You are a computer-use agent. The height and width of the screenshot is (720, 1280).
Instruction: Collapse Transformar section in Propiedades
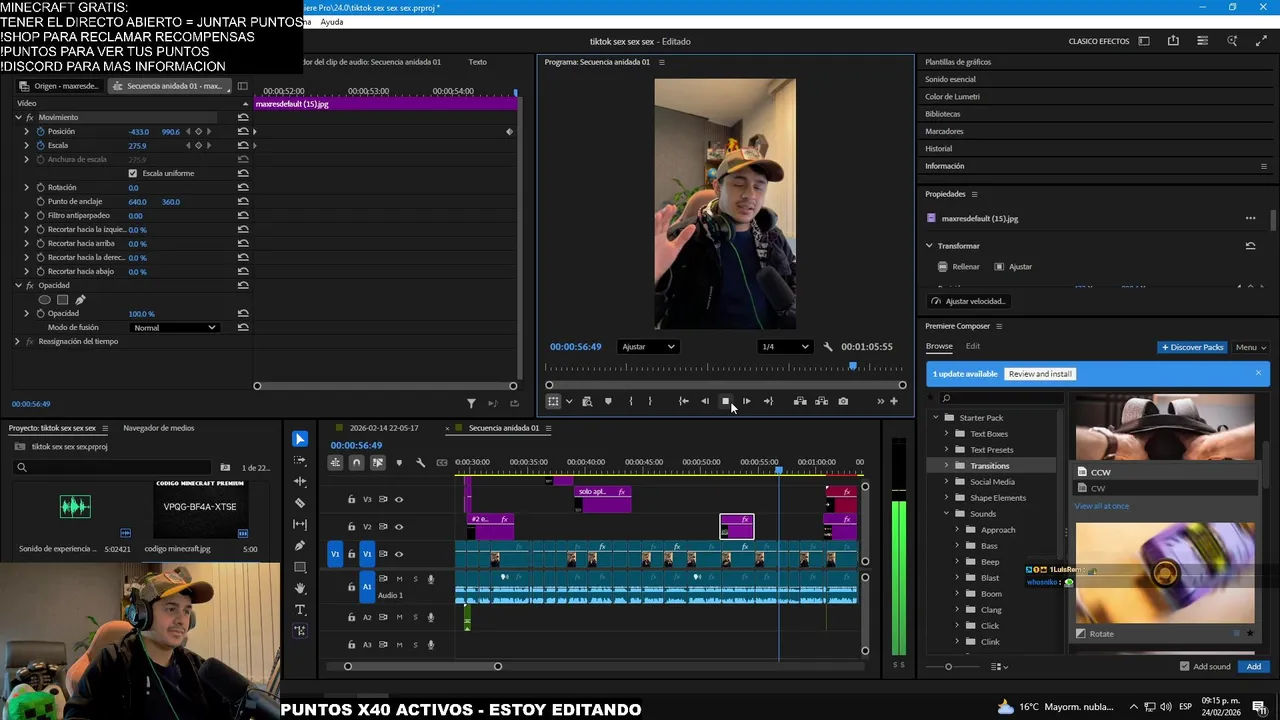[929, 246]
